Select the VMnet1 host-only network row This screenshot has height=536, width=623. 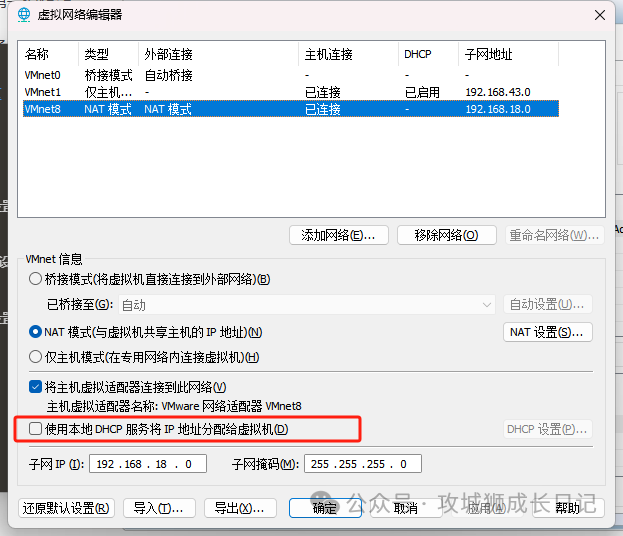291,92
